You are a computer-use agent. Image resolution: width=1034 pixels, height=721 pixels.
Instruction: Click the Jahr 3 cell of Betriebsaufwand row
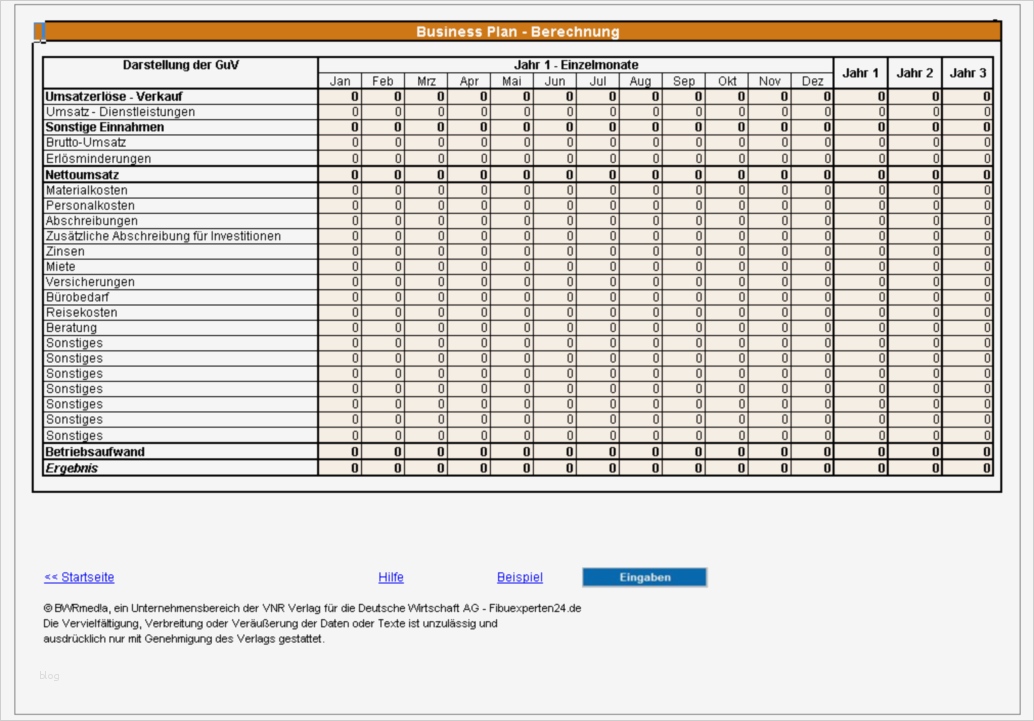point(967,452)
